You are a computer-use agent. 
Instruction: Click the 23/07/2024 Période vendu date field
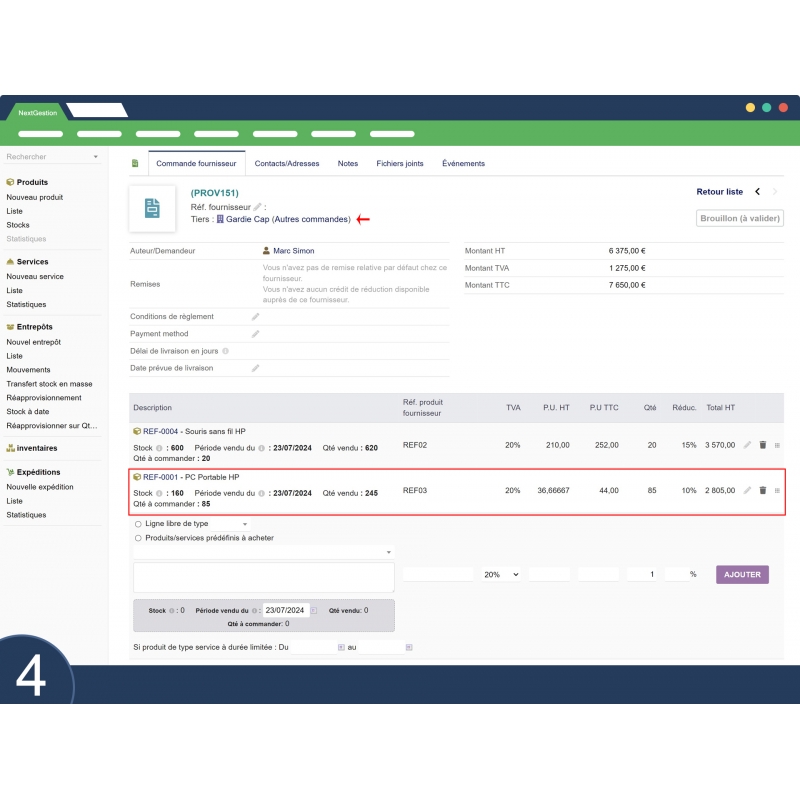(x=286, y=610)
